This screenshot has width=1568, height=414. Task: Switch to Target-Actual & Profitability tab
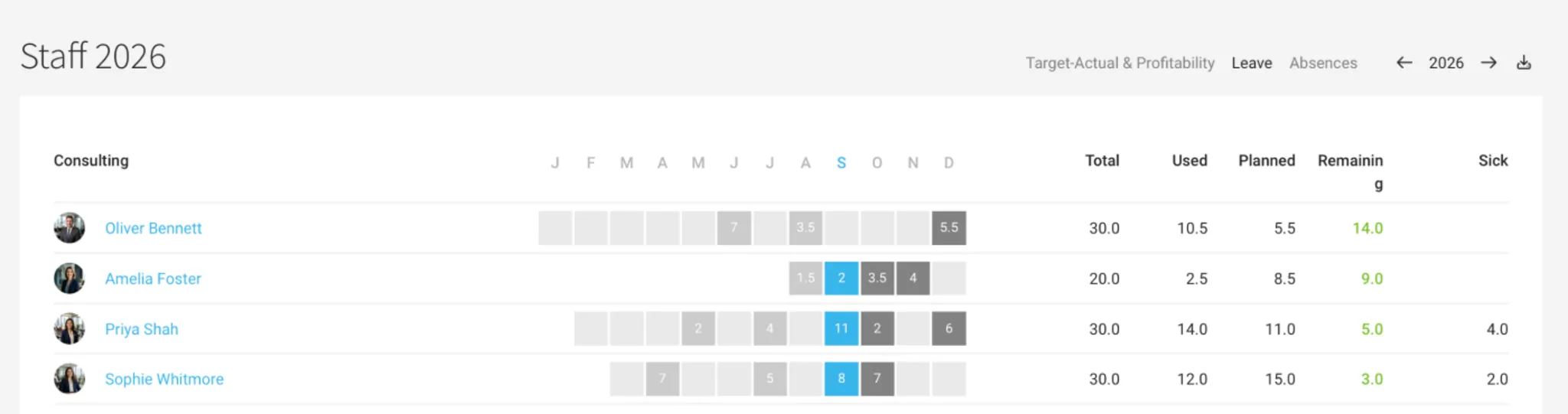(x=1120, y=63)
